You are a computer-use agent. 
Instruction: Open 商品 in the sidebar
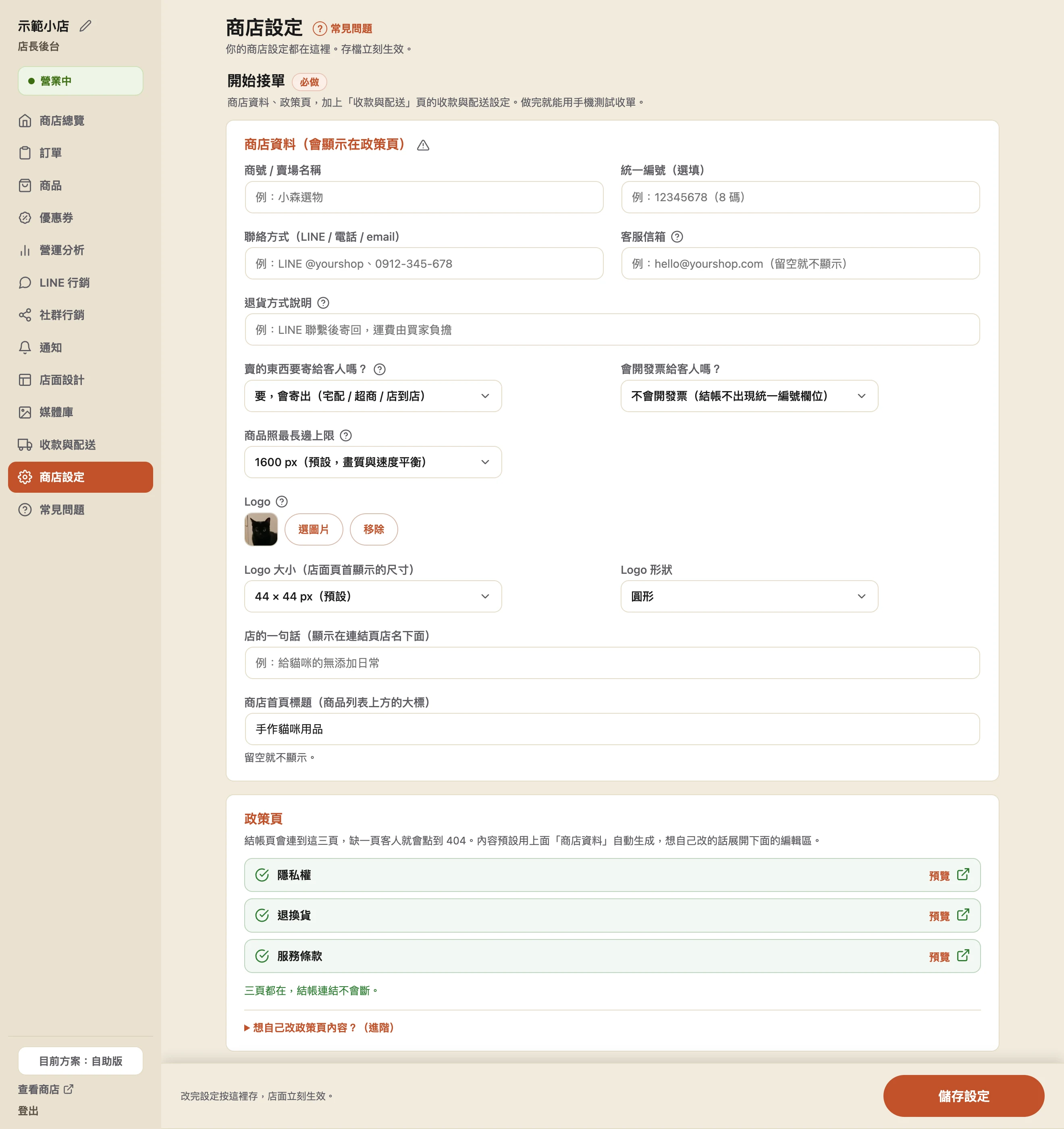pos(81,186)
